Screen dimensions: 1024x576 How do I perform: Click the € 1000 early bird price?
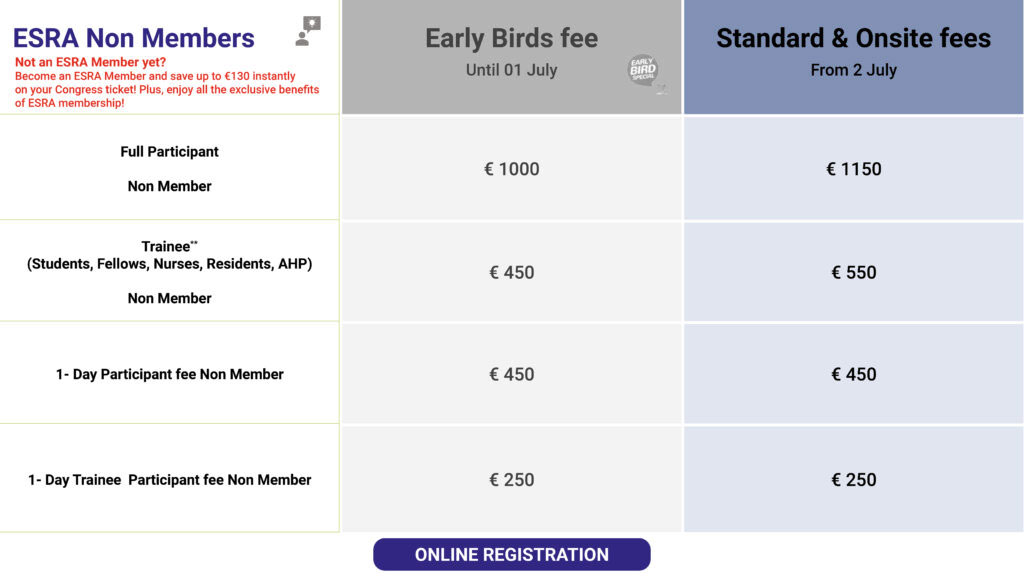pos(511,169)
